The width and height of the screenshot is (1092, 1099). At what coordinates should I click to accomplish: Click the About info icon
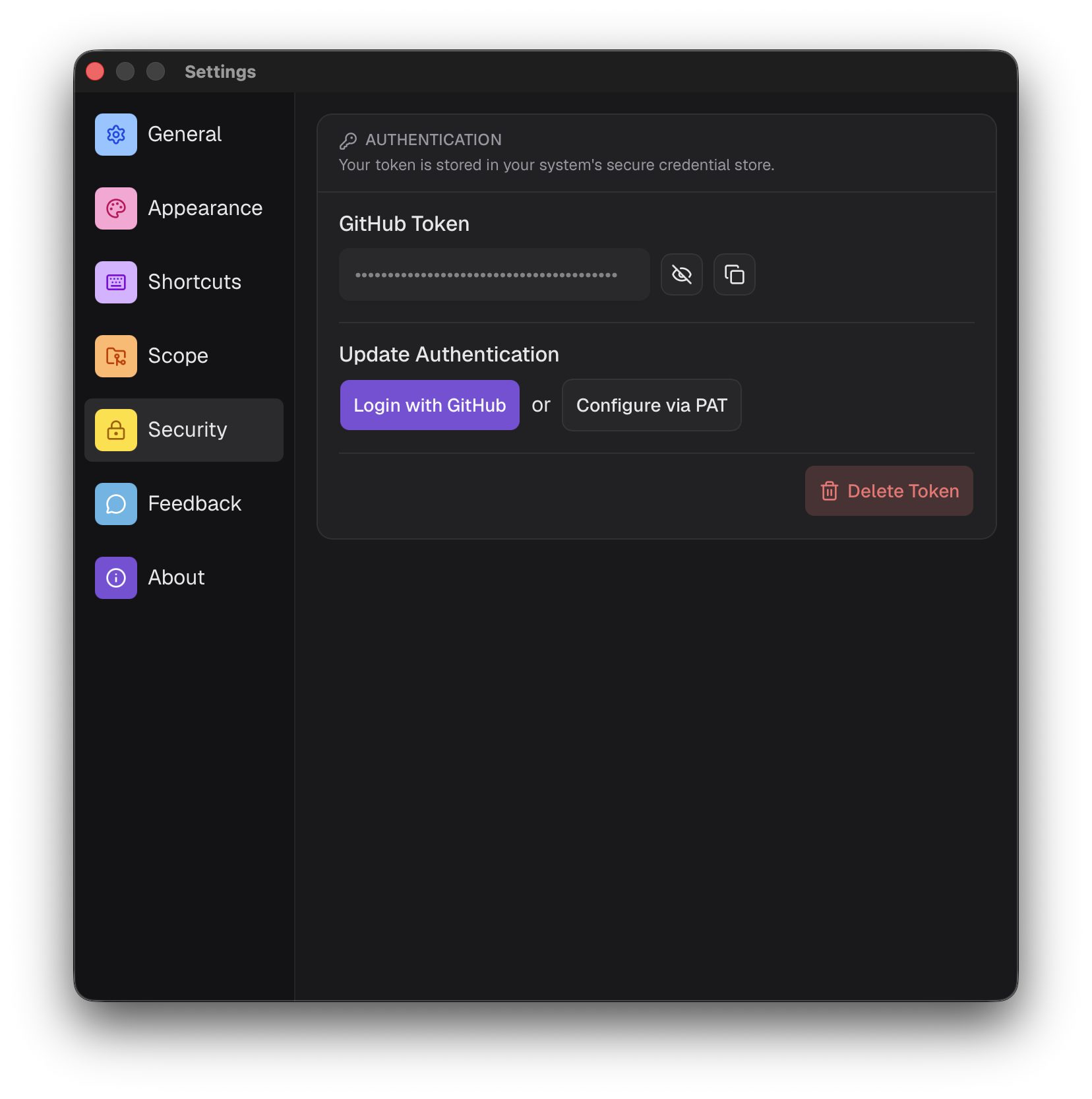[x=116, y=578]
